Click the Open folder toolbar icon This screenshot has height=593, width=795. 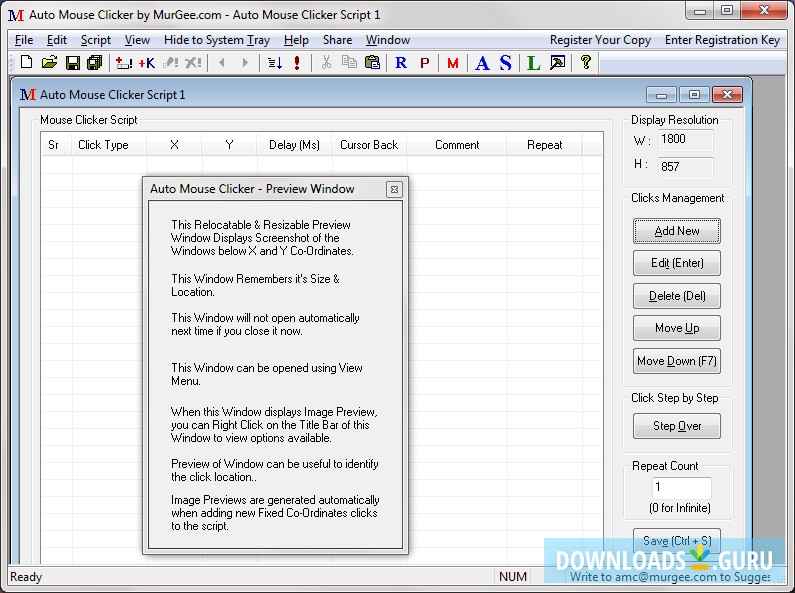point(49,62)
